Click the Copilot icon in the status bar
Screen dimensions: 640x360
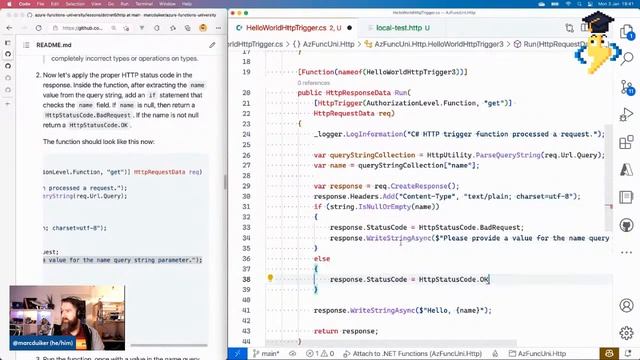coord(609,353)
